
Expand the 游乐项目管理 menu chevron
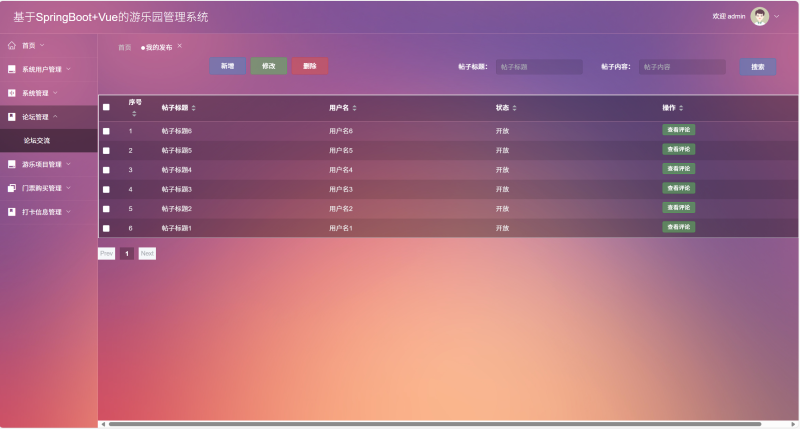68,164
